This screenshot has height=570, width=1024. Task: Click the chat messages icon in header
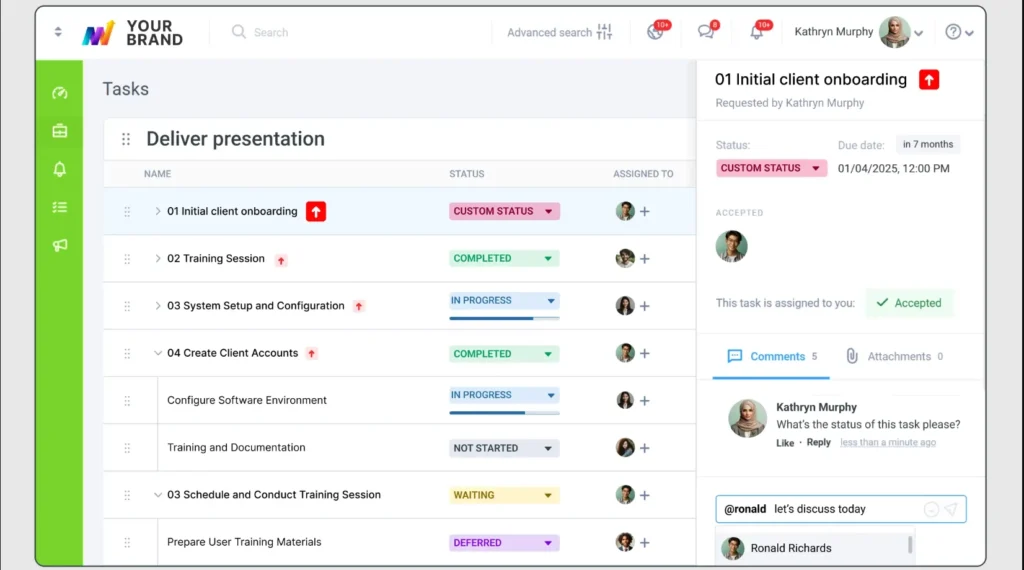[706, 32]
